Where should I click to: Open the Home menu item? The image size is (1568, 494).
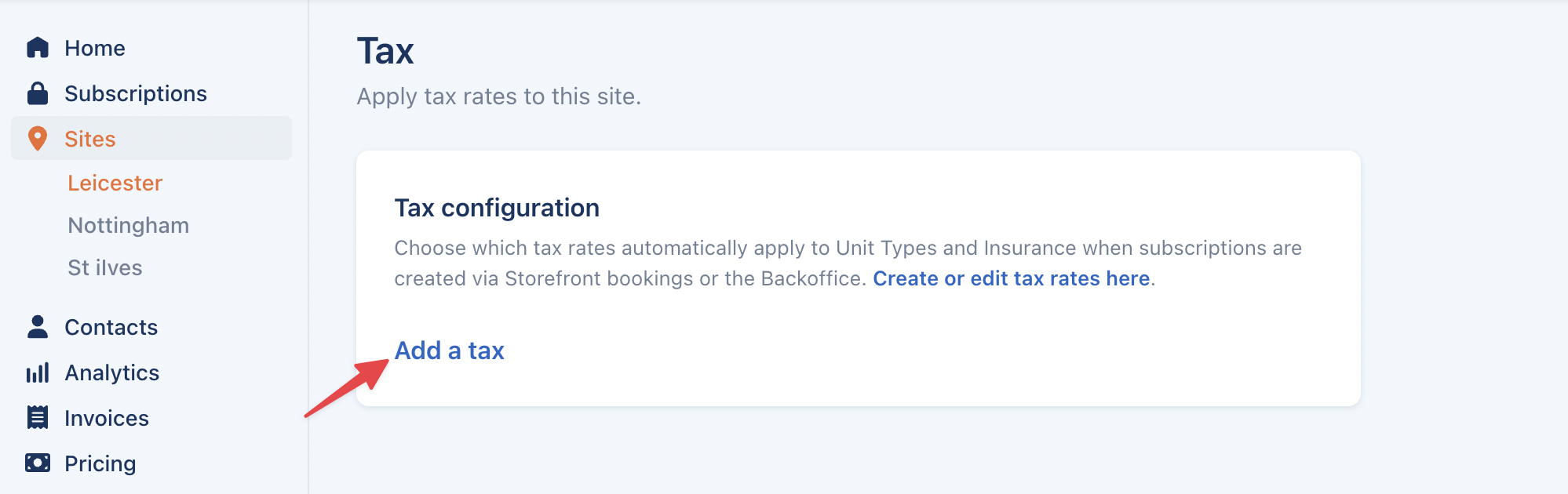[95, 49]
